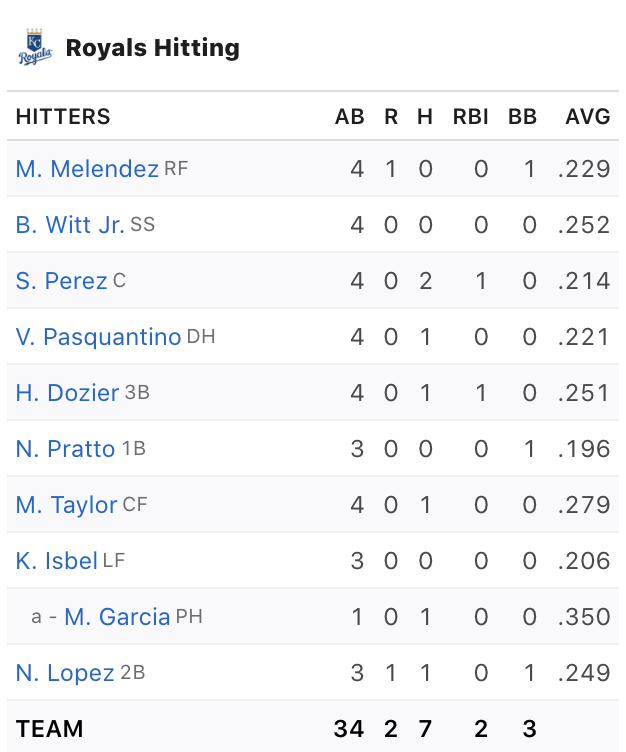626x752 pixels.
Task: Open M. Melendez player page
Action: tap(87, 169)
